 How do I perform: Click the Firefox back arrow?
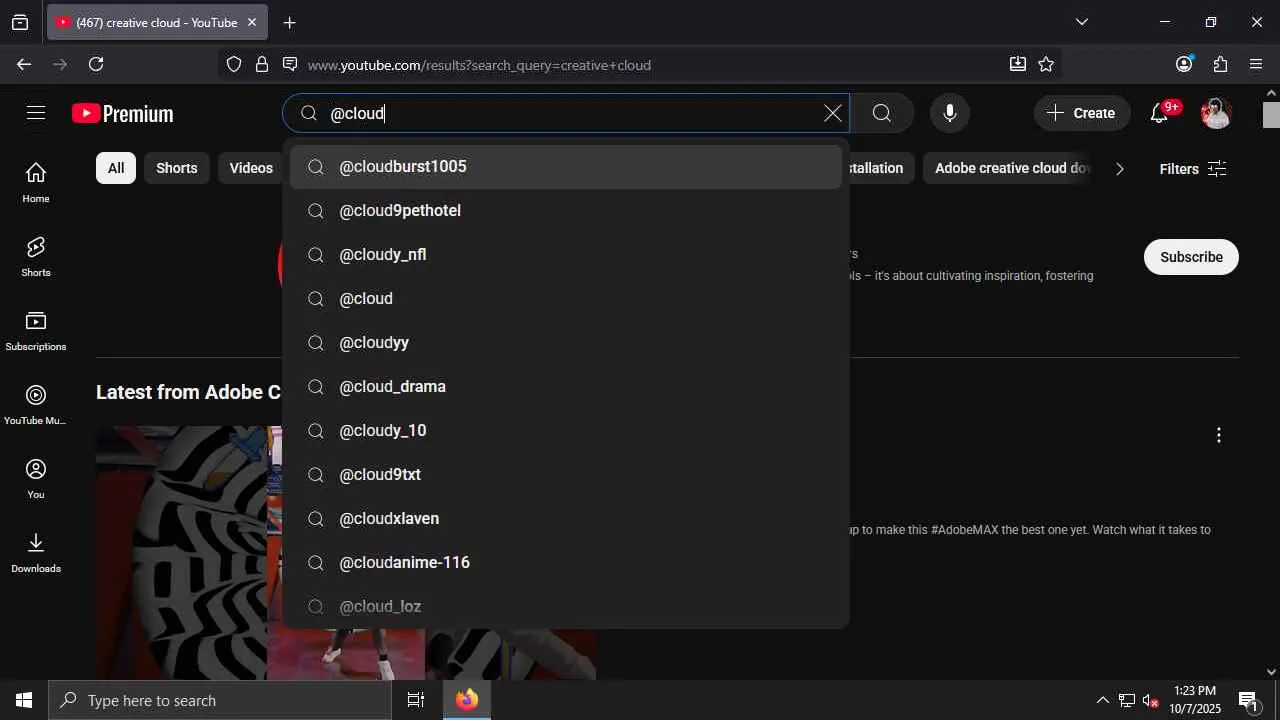pyautogui.click(x=24, y=64)
